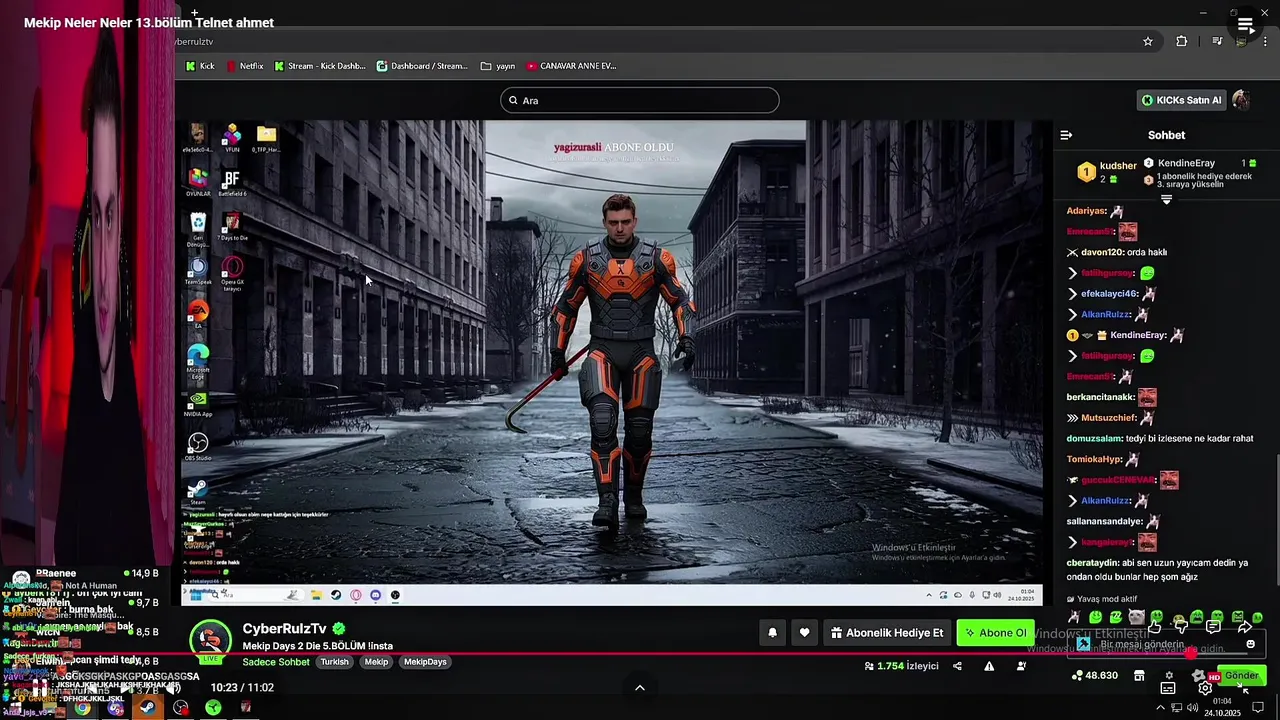The height and width of the screenshot is (720, 1280).
Task: Open the Sadece Sohbet category link
Action: (x=276, y=662)
